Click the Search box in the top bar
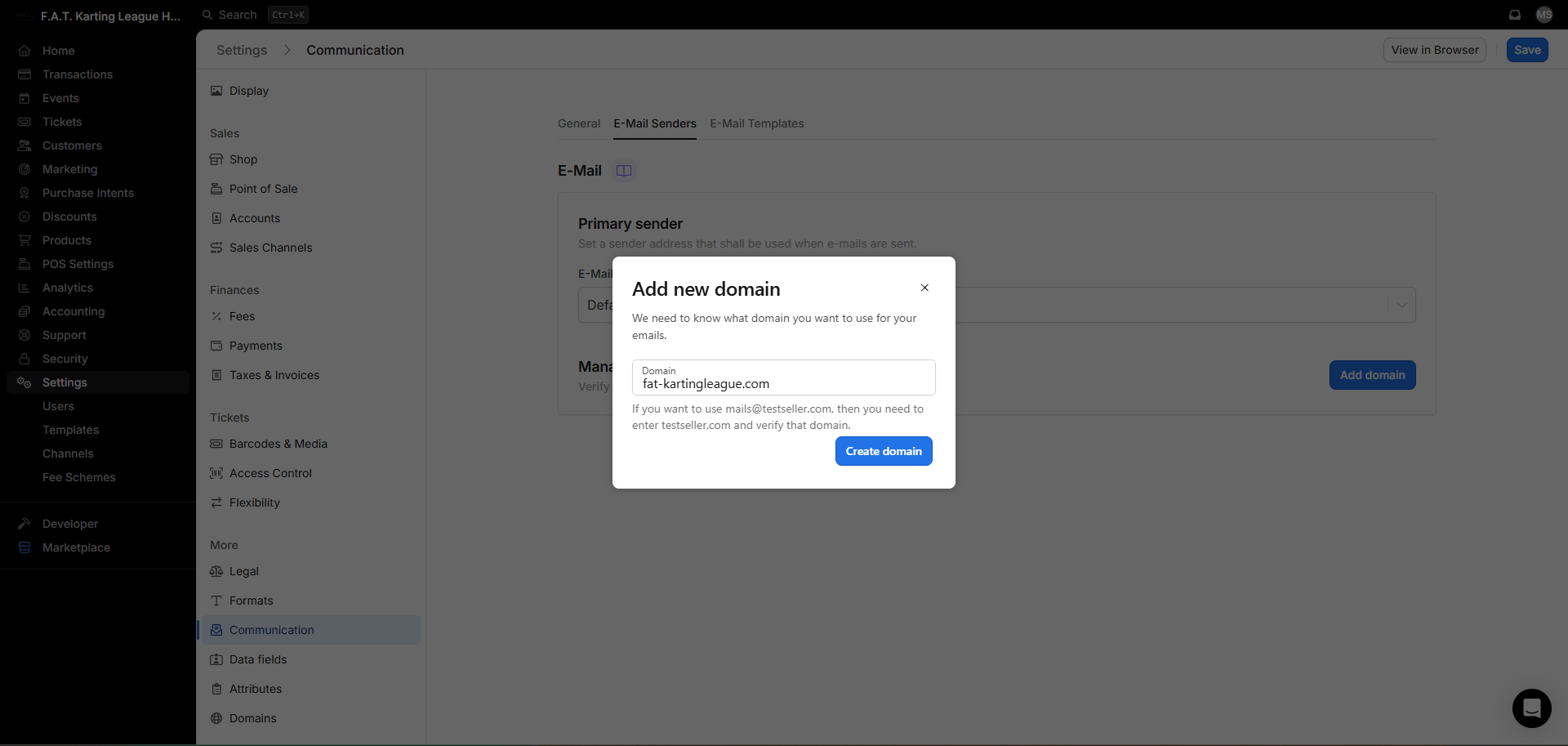The height and width of the screenshot is (746, 1568). (255, 15)
